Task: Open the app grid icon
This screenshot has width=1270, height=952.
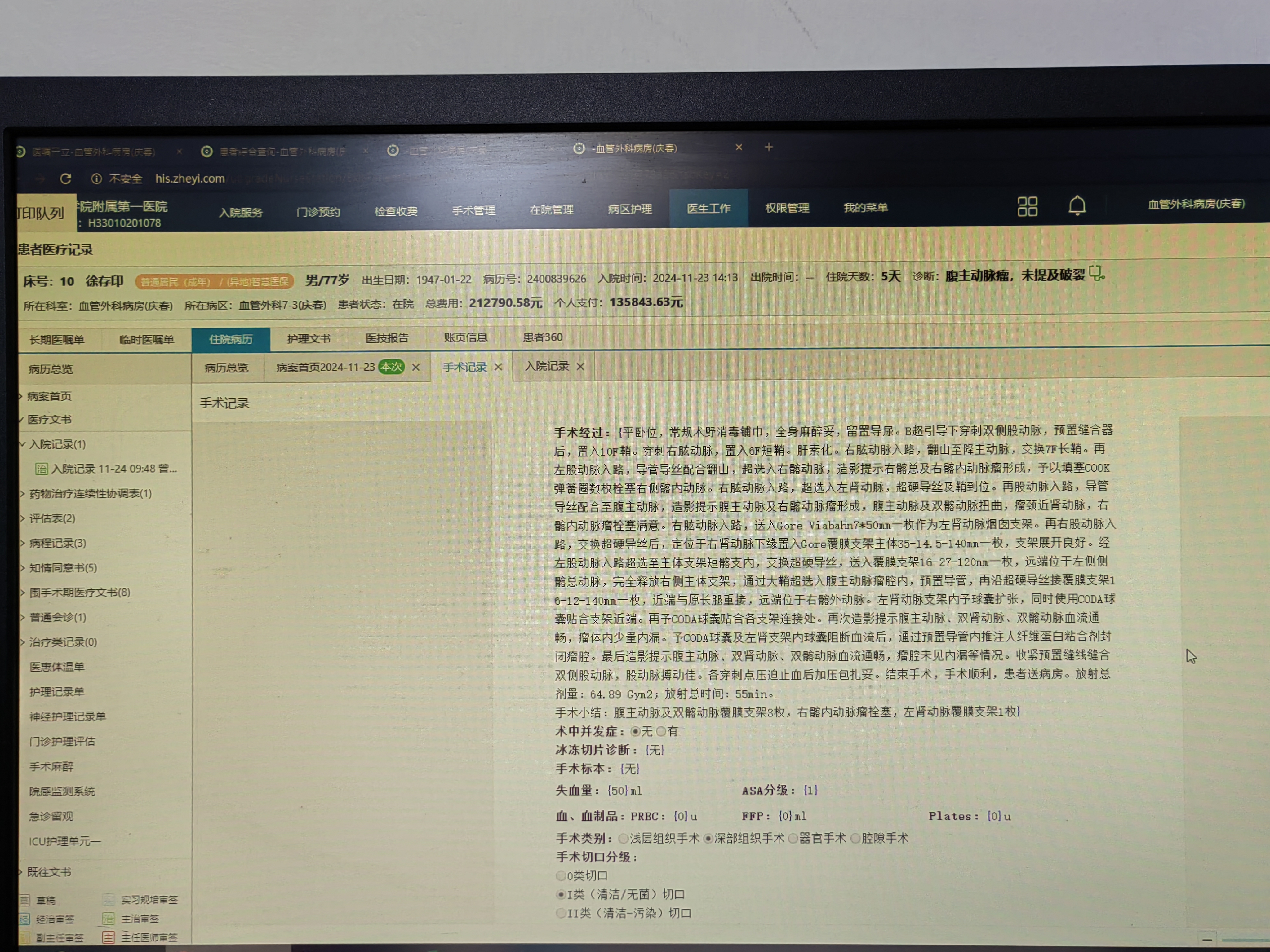Action: 1027,207
